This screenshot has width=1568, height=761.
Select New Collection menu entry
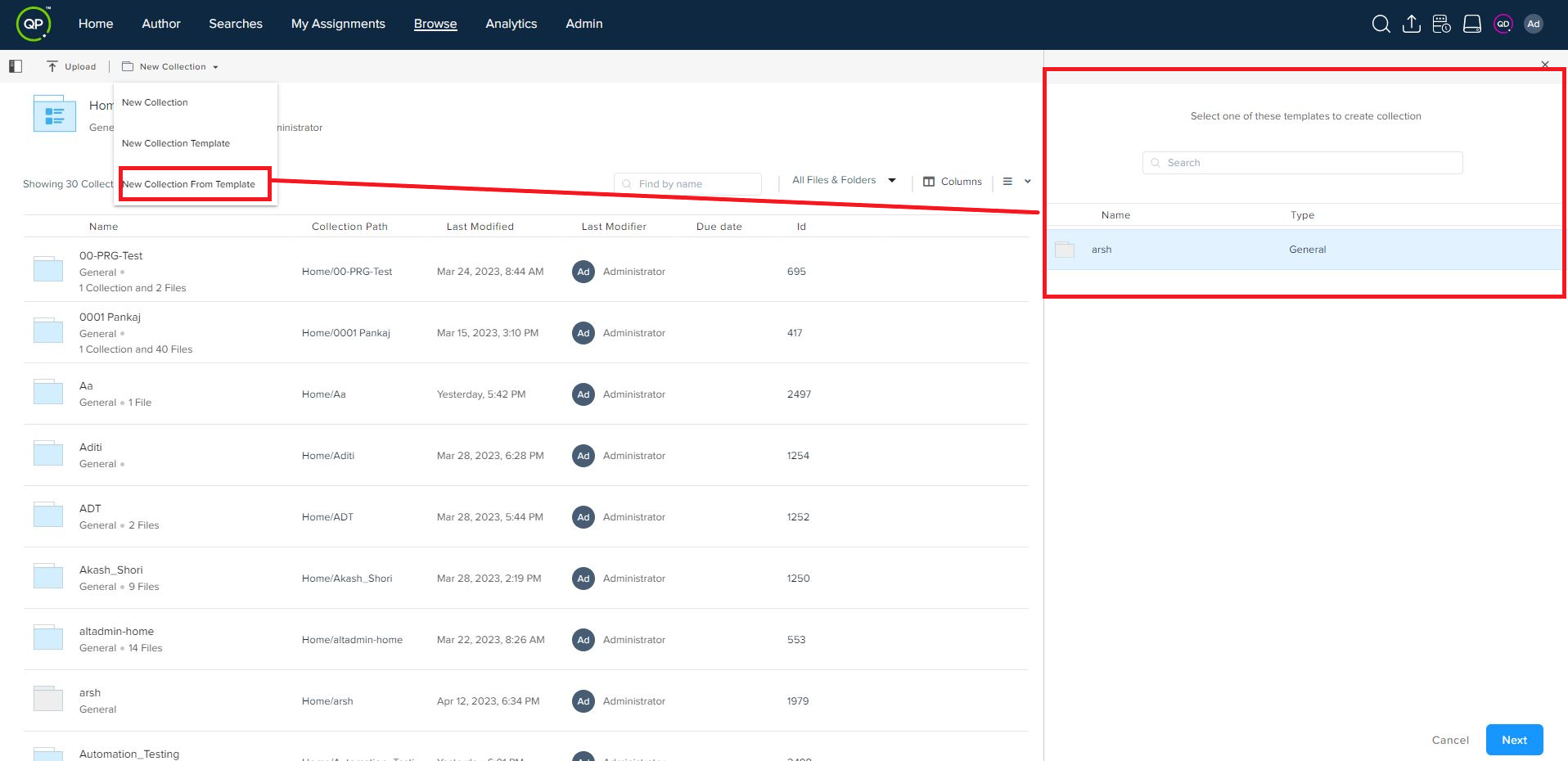pyautogui.click(x=155, y=102)
